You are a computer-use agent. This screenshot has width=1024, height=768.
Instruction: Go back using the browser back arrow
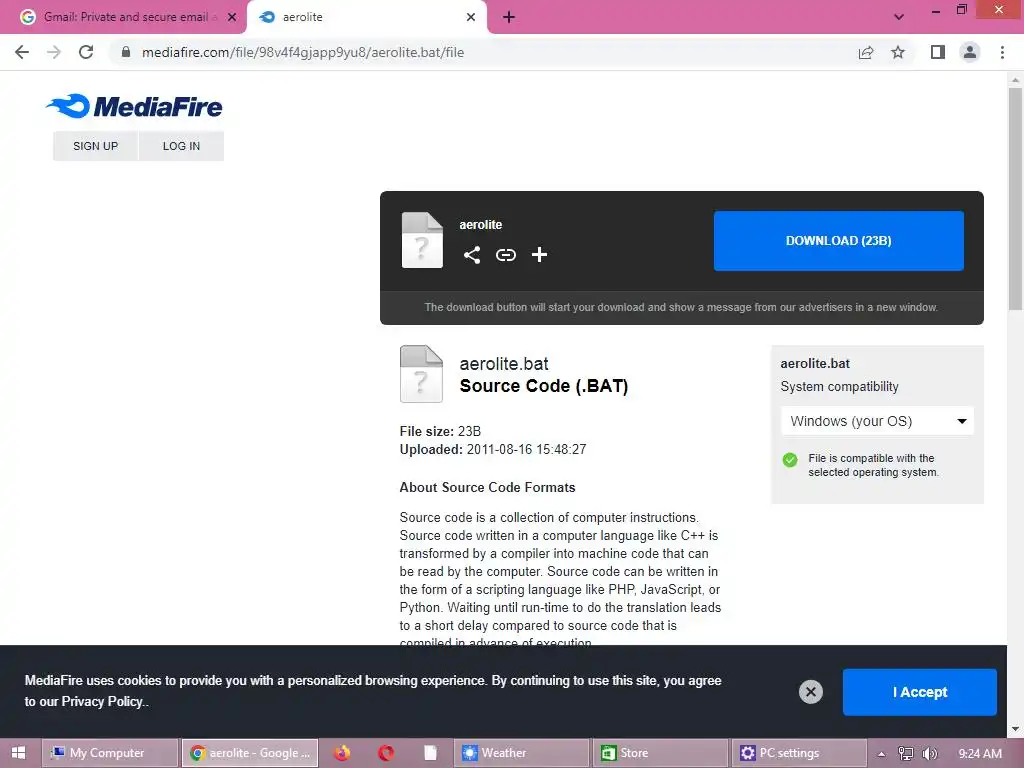22,52
